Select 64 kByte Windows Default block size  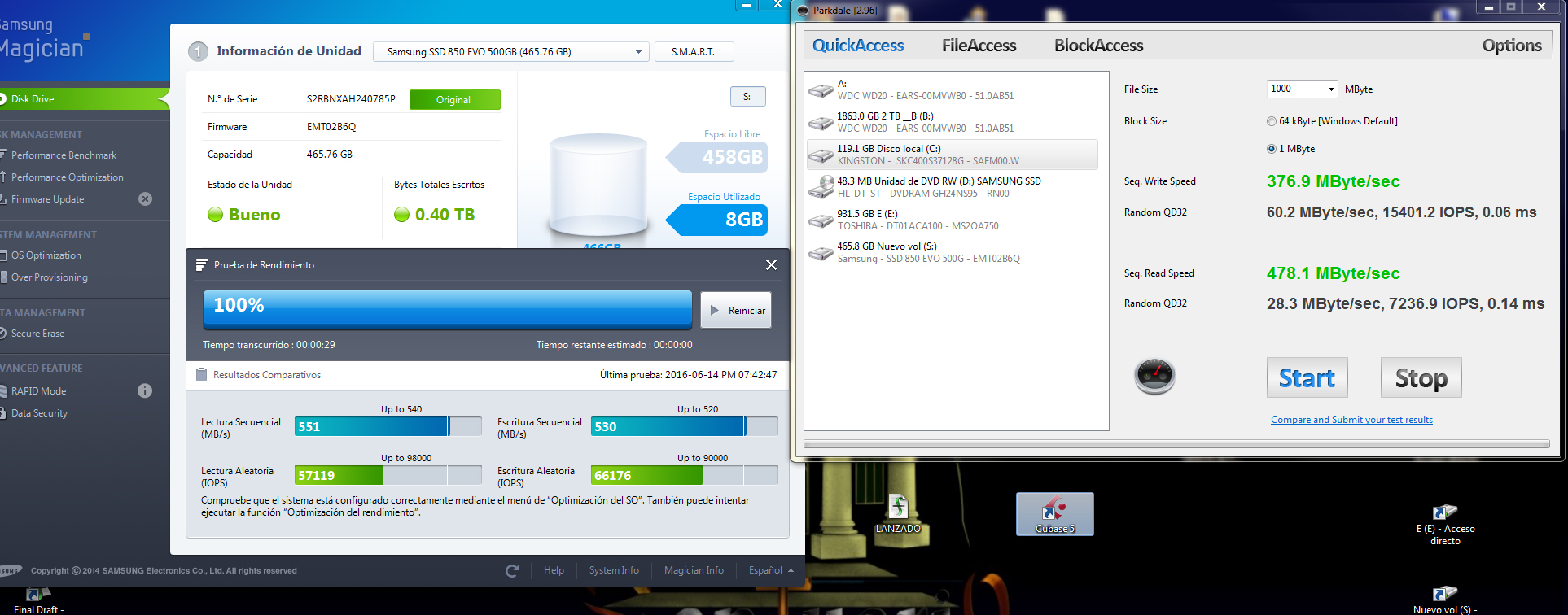(1332, 121)
